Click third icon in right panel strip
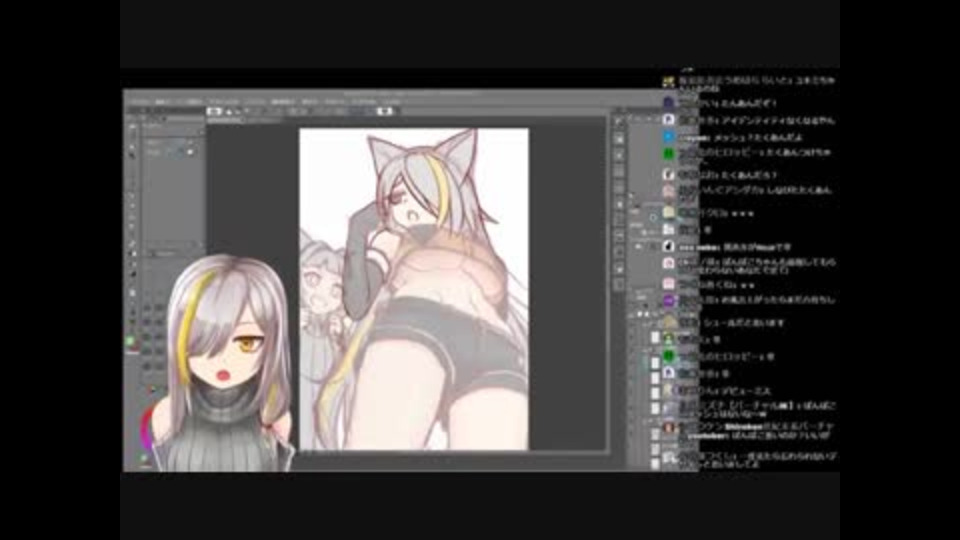Image resolution: width=960 pixels, height=540 pixels. click(x=619, y=156)
